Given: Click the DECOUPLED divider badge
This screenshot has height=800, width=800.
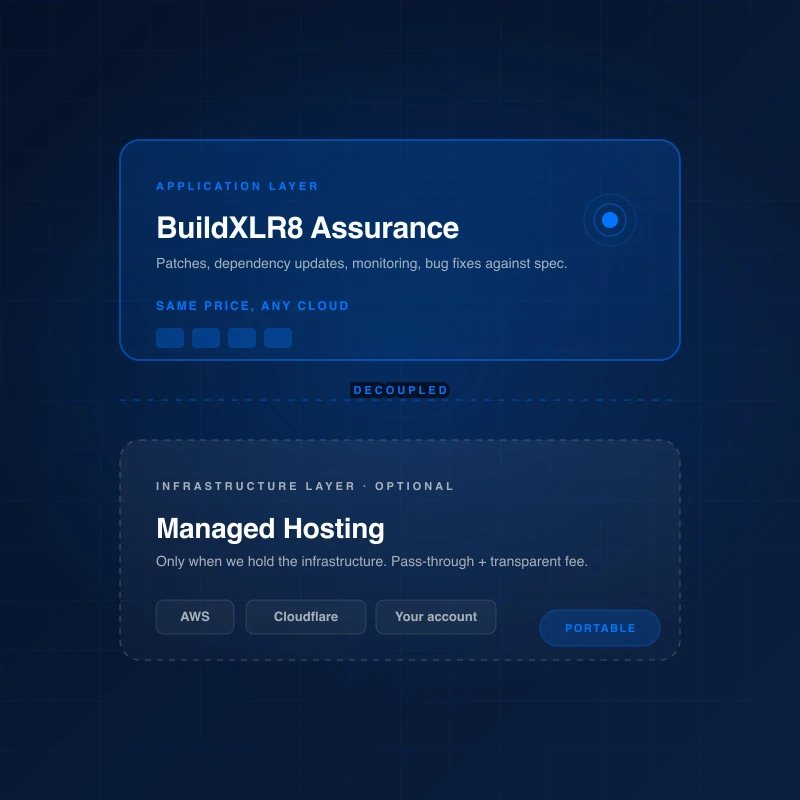Looking at the screenshot, I should [400, 390].
